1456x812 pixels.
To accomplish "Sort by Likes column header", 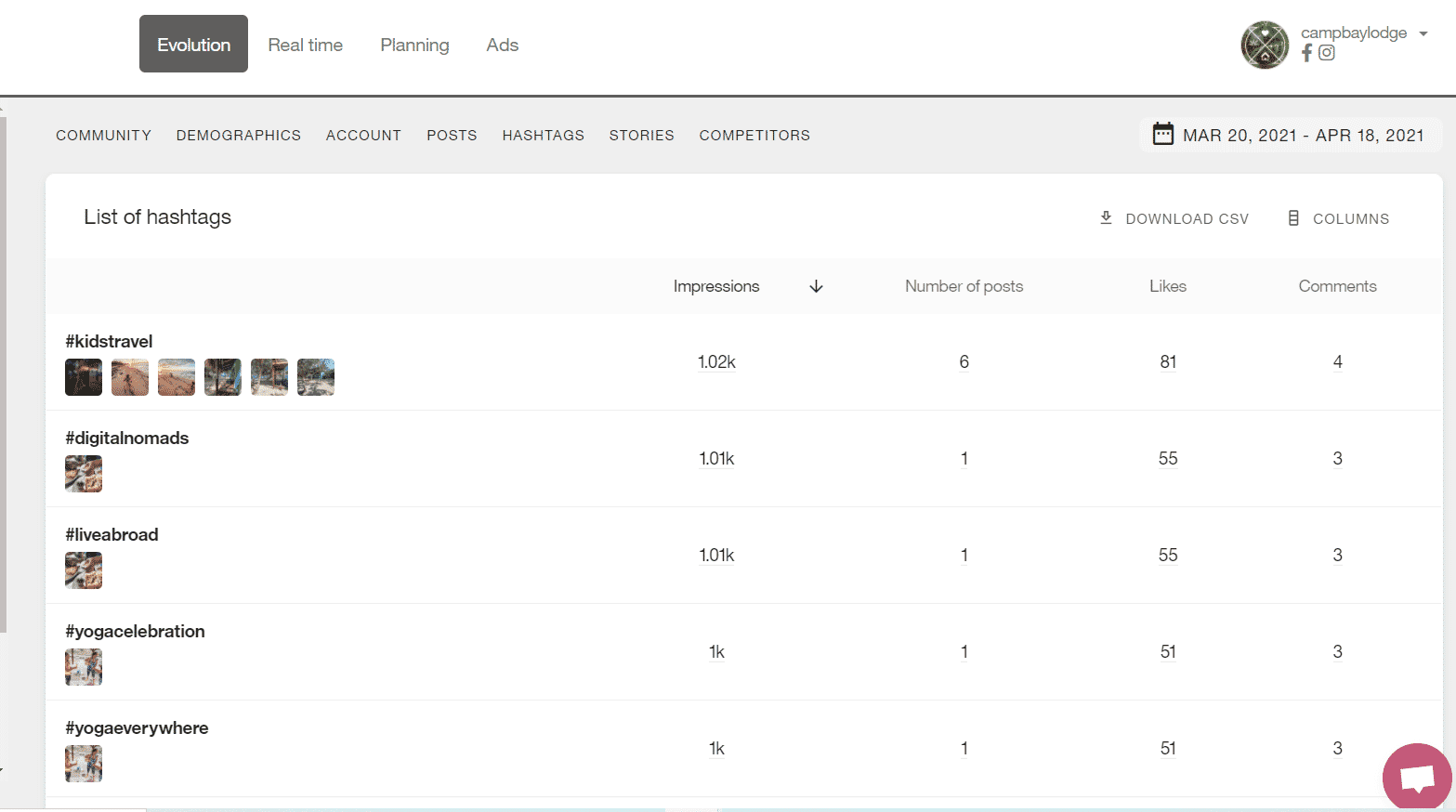I will click(1168, 286).
